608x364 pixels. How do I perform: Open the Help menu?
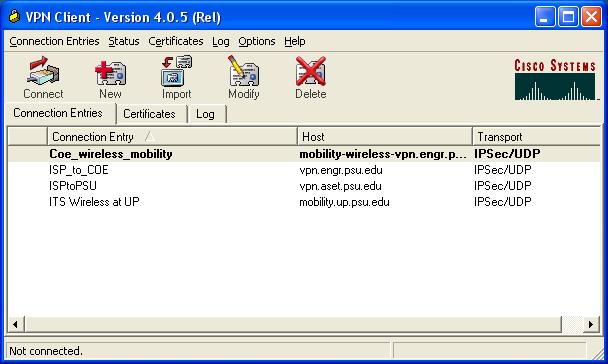[x=295, y=41]
